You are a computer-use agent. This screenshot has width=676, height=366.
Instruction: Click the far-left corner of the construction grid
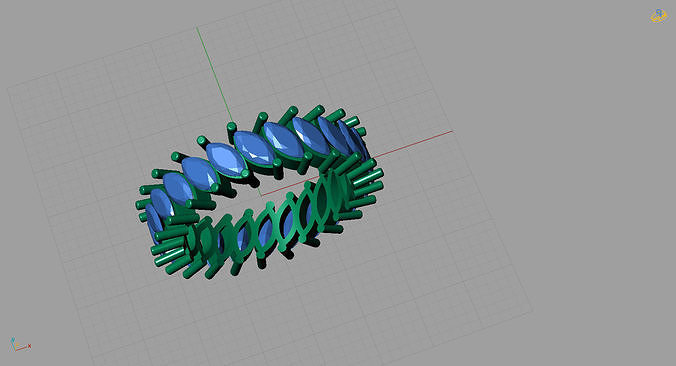[x=8, y=89]
